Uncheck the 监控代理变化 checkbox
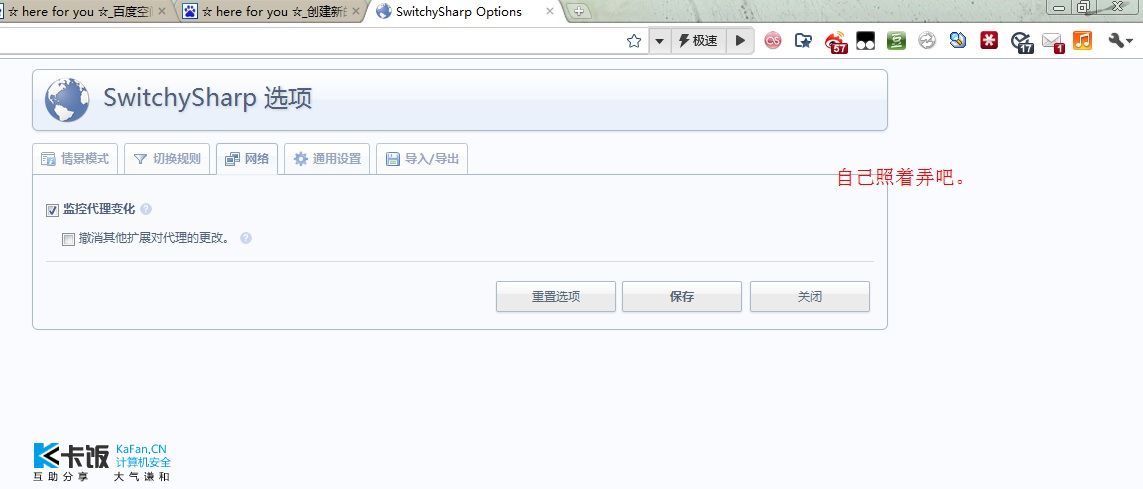Image resolution: width=1143 pixels, height=489 pixels. [x=52, y=211]
